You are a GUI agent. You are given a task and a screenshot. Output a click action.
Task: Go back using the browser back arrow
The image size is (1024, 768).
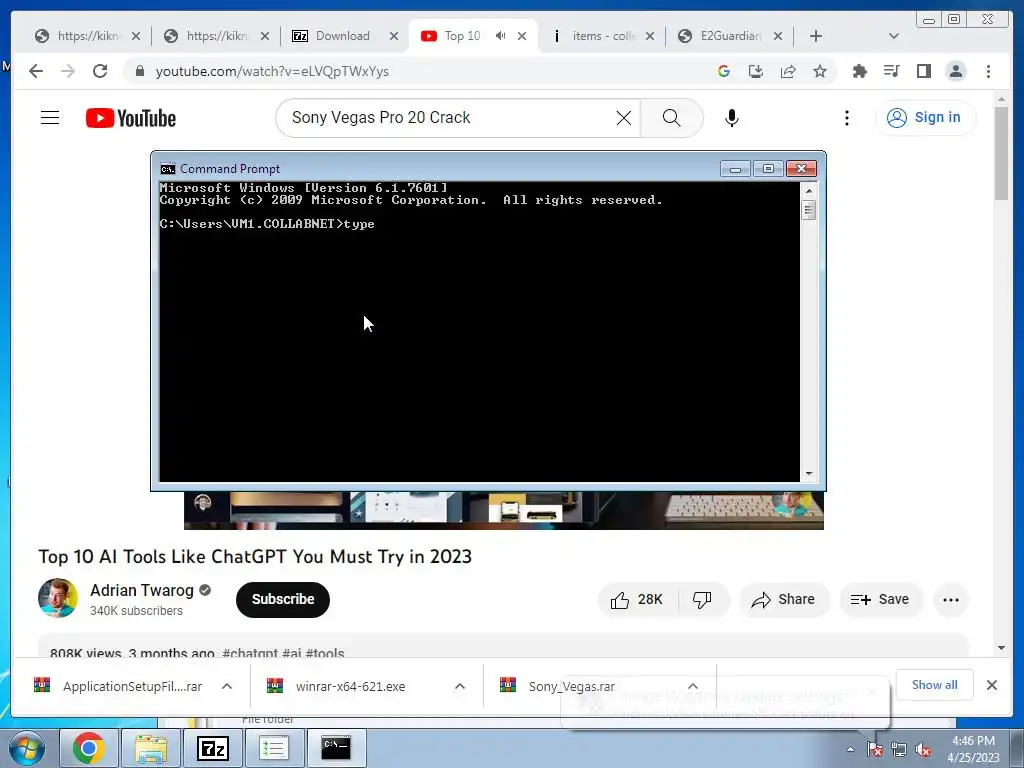pyautogui.click(x=36, y=71)
